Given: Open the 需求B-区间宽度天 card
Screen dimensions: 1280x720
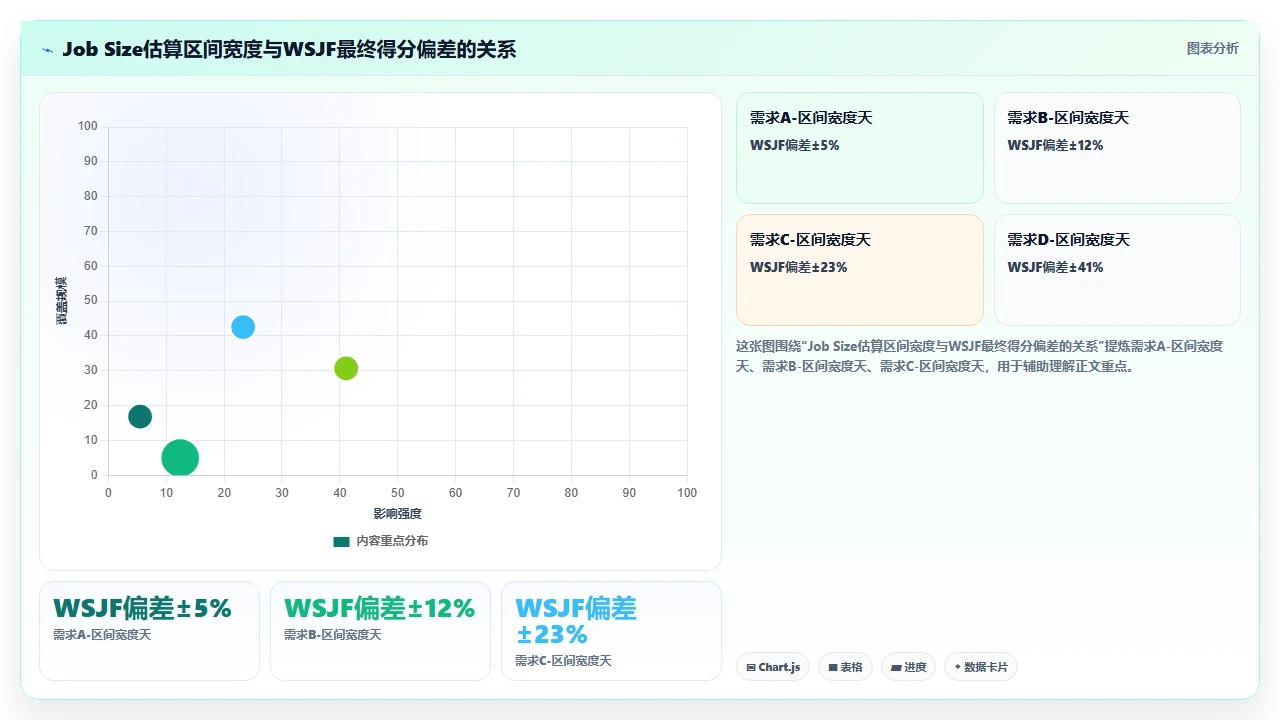Looking at the screenshot, I should coord(1117,148).
